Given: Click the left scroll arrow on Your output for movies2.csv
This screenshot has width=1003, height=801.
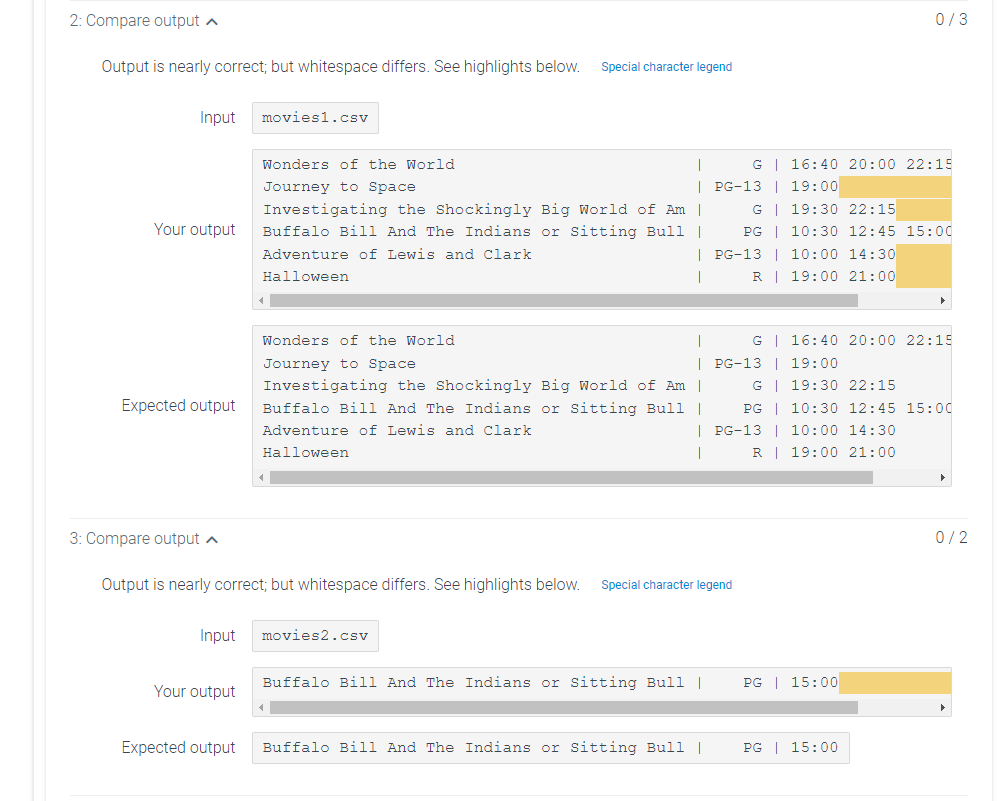Looking at the screenshot, I should [x=261, y=706].
